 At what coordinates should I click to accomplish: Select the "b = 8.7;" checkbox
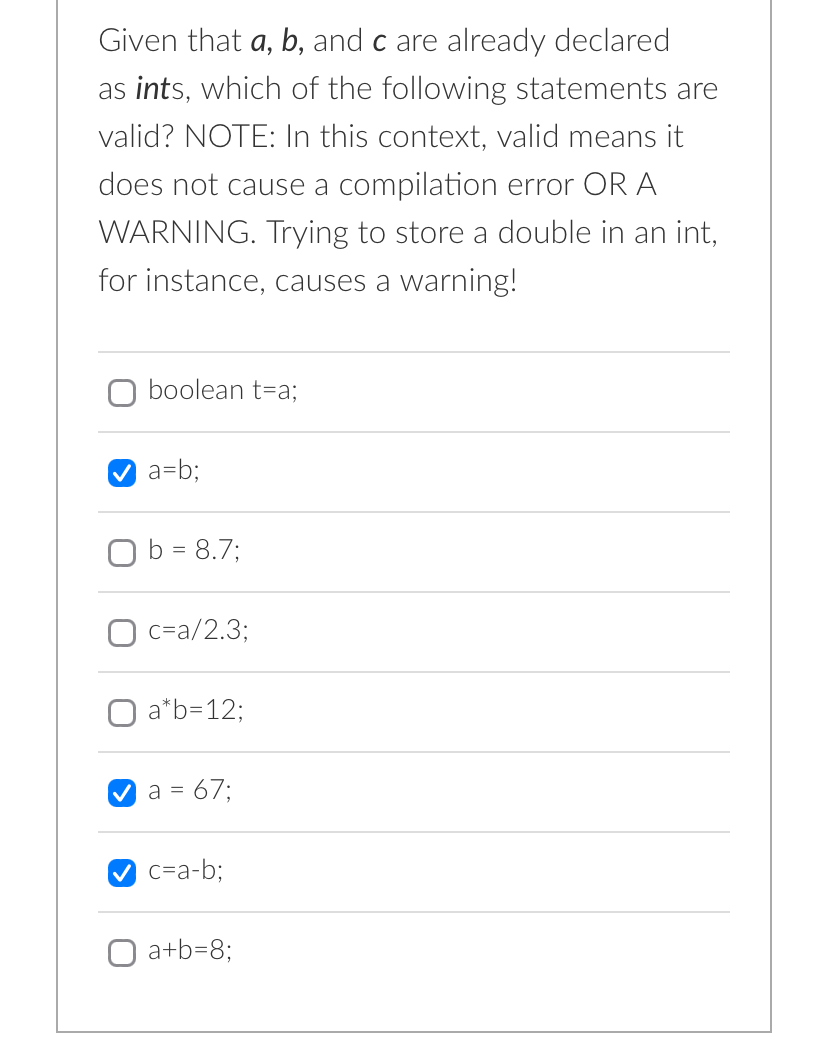point(121,553)
